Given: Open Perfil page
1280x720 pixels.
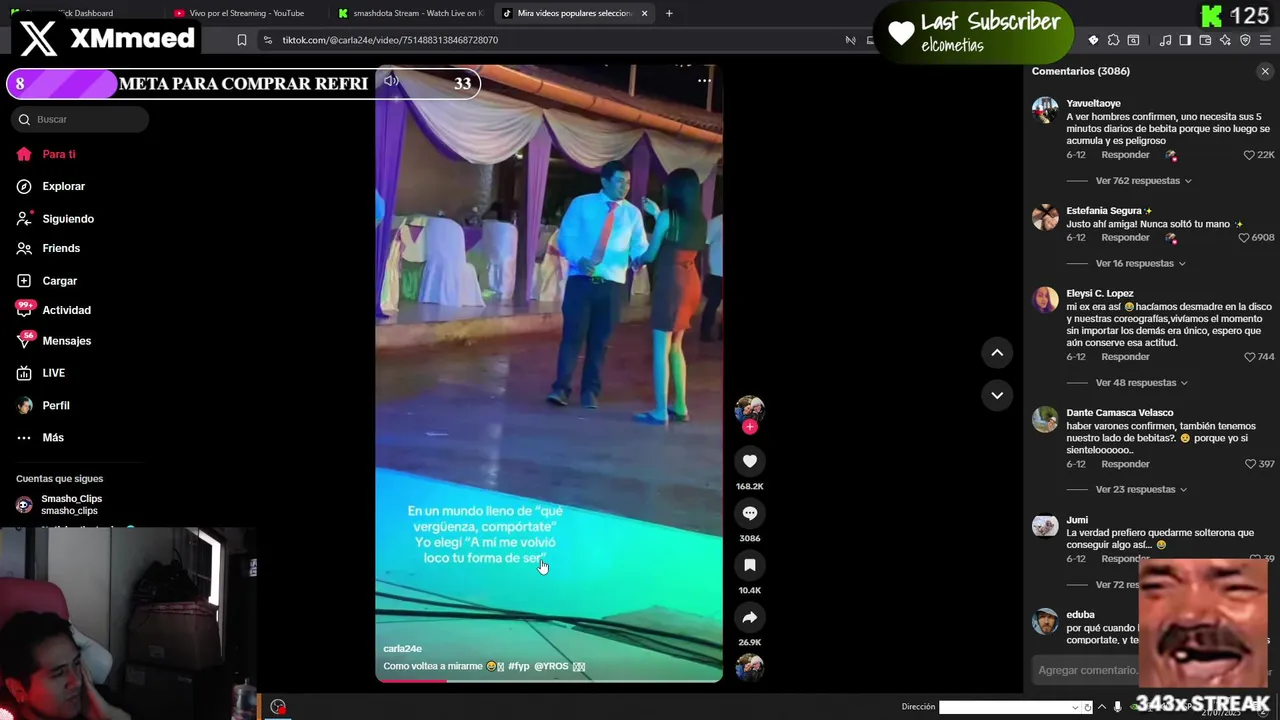Looking at the screenshot, I should click(x=56, y=405).
